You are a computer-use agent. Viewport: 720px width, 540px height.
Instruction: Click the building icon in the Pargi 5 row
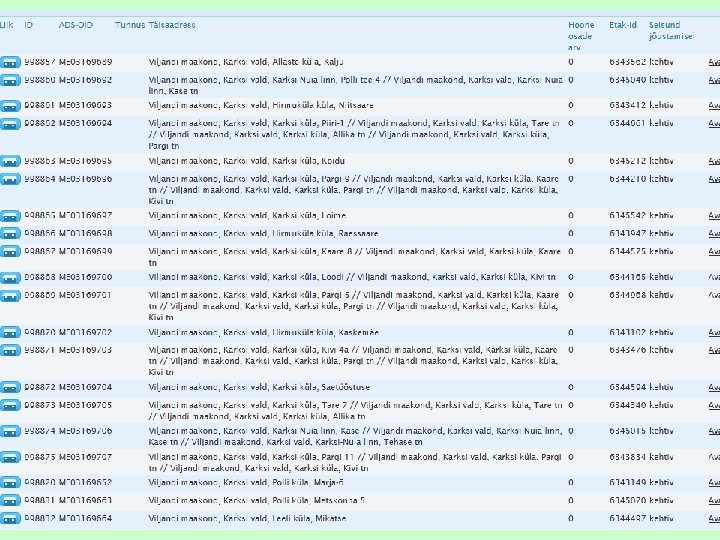10,295
